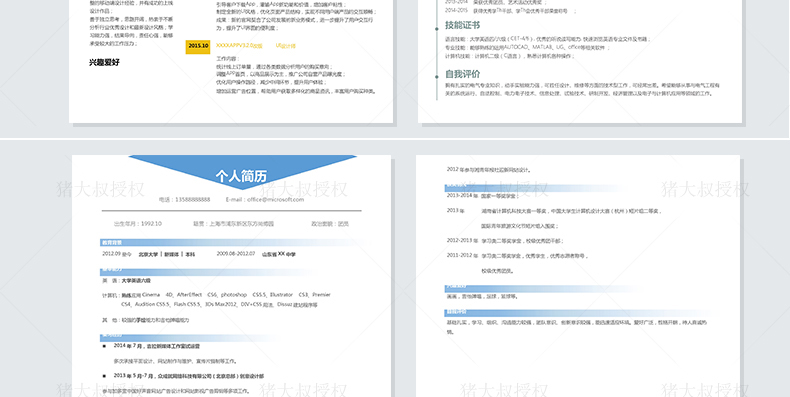Click the line starting "2013年5月-7月，众成就"
The image size is (790, 397).
pyautogui.click(x=188, y=376)
